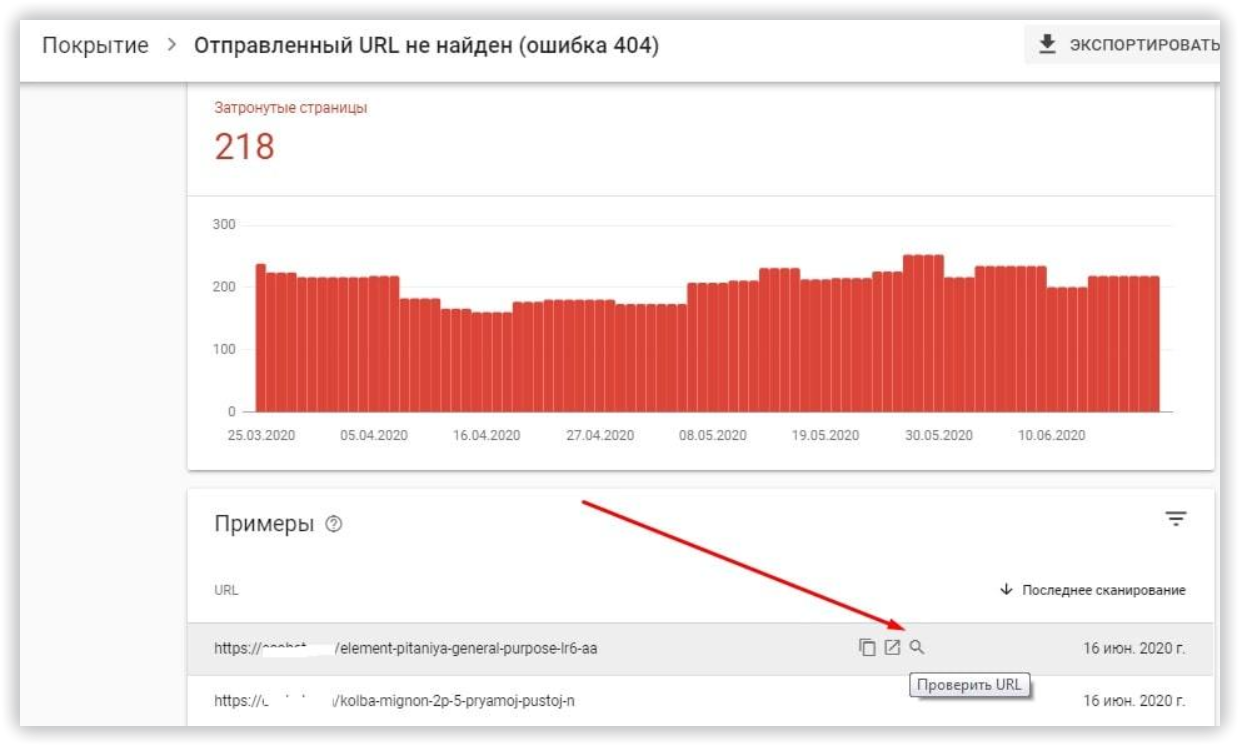This screenshot has height=746, width=1240.
Task: Click the URL column header
Action: pos(226,590)
